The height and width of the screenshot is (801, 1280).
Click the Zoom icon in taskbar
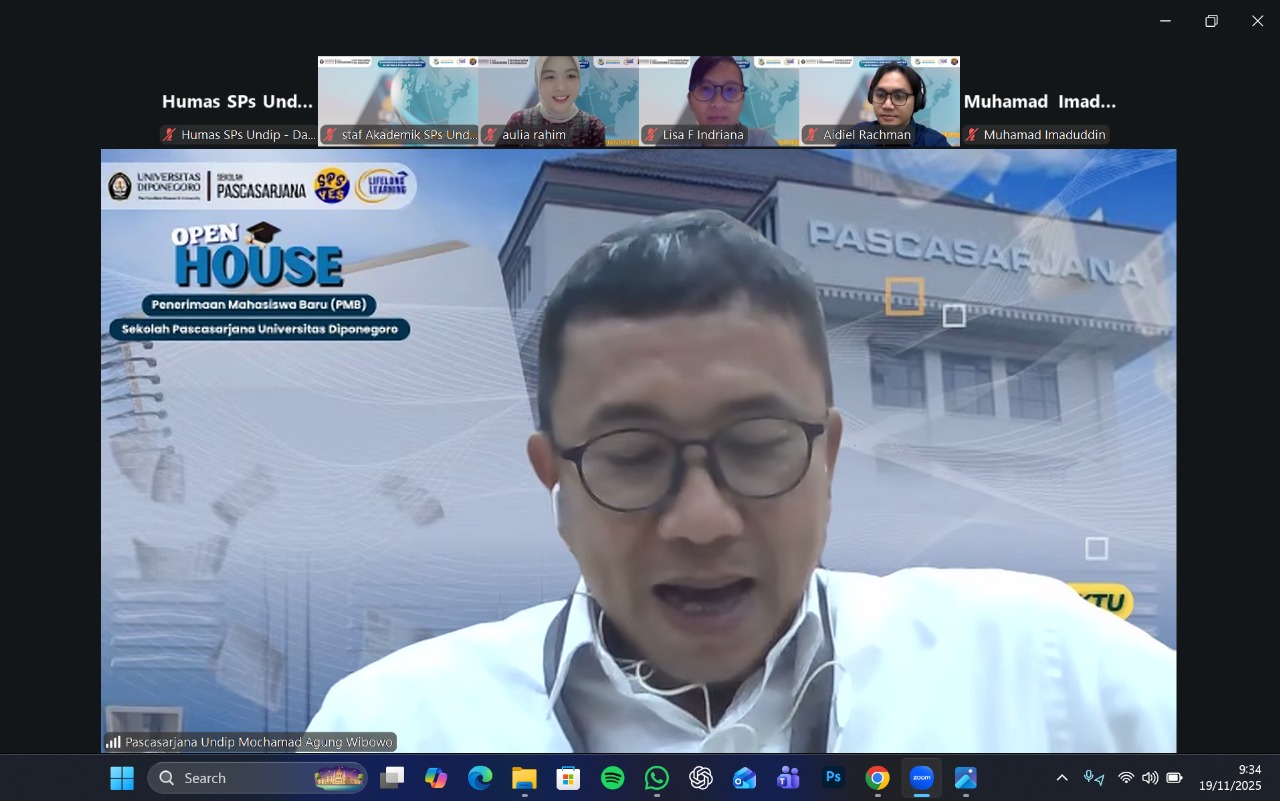click(921, 778)
